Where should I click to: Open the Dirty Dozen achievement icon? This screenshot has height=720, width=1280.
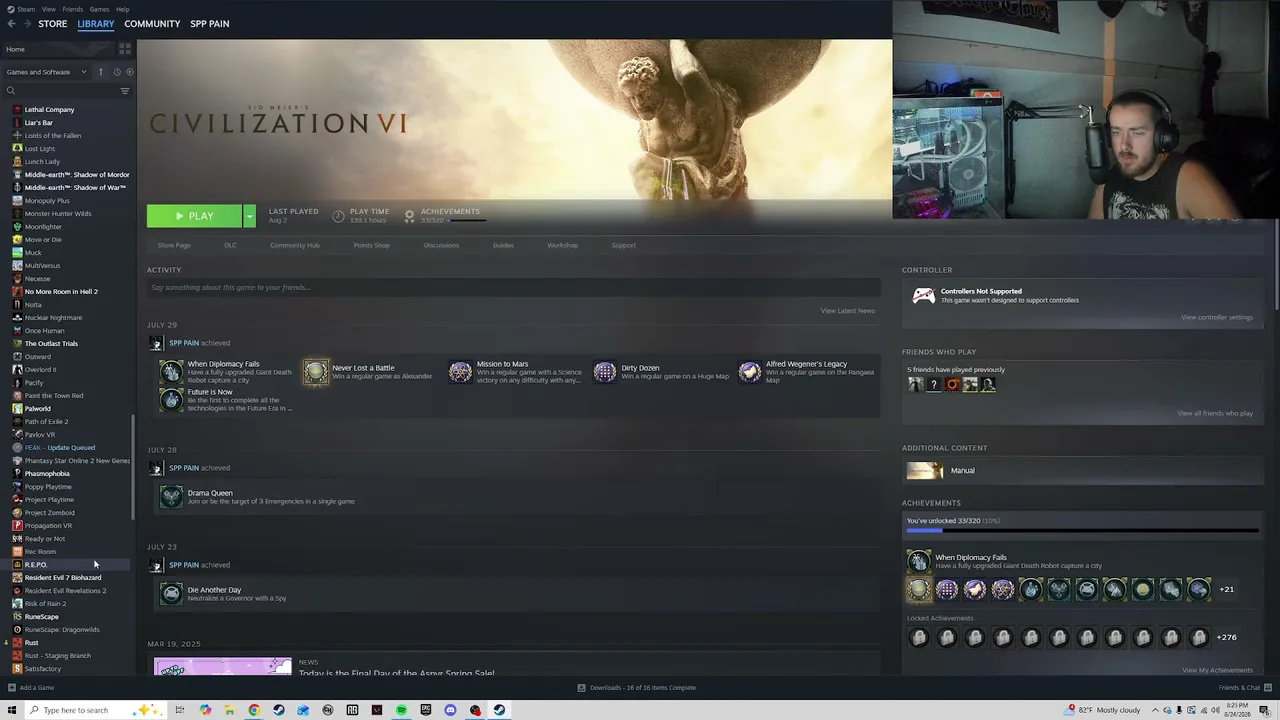[x=605, y=372]
